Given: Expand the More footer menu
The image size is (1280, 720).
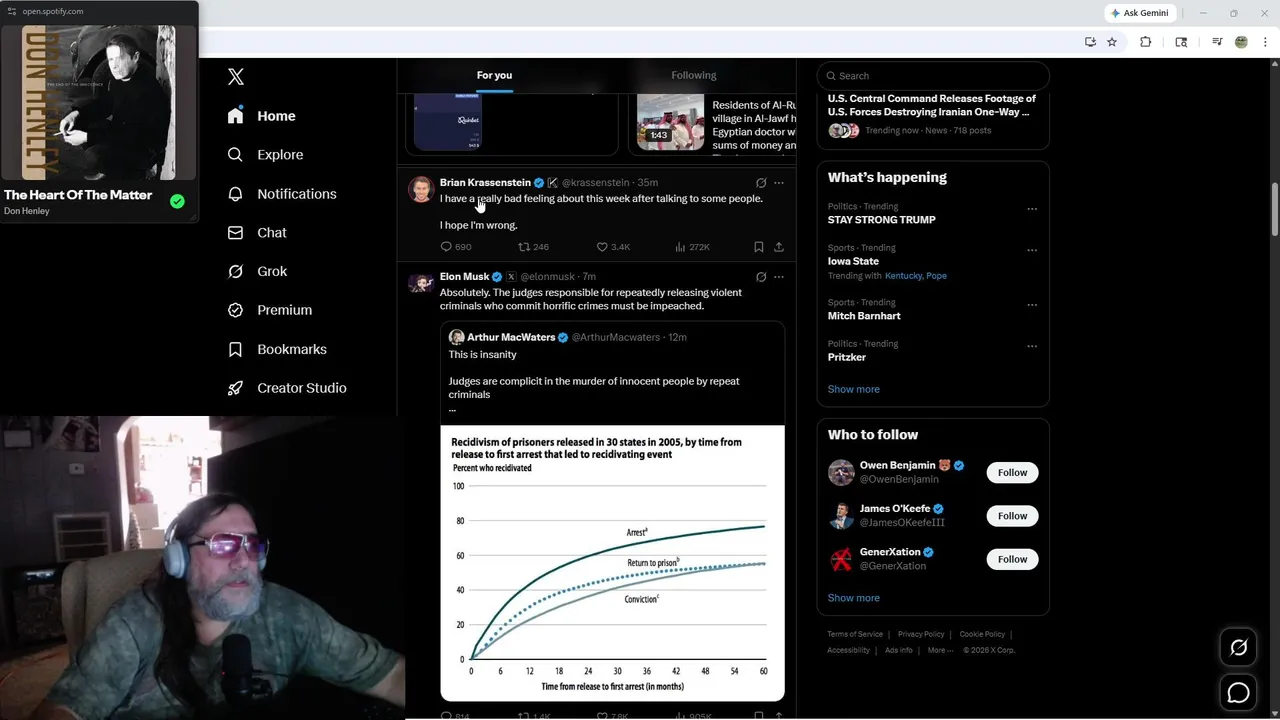Looking at the screenshot, I should [x=939, y=650].
